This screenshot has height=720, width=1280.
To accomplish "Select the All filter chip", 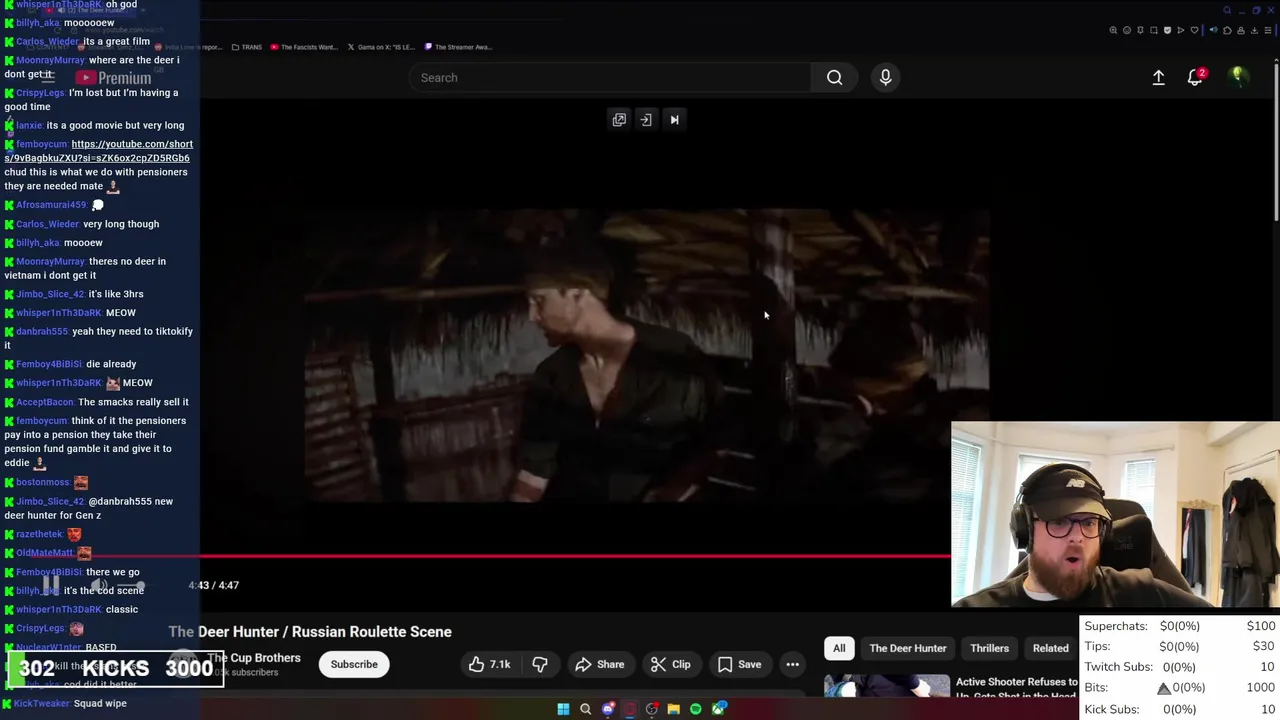I will (x=839, y=648).
